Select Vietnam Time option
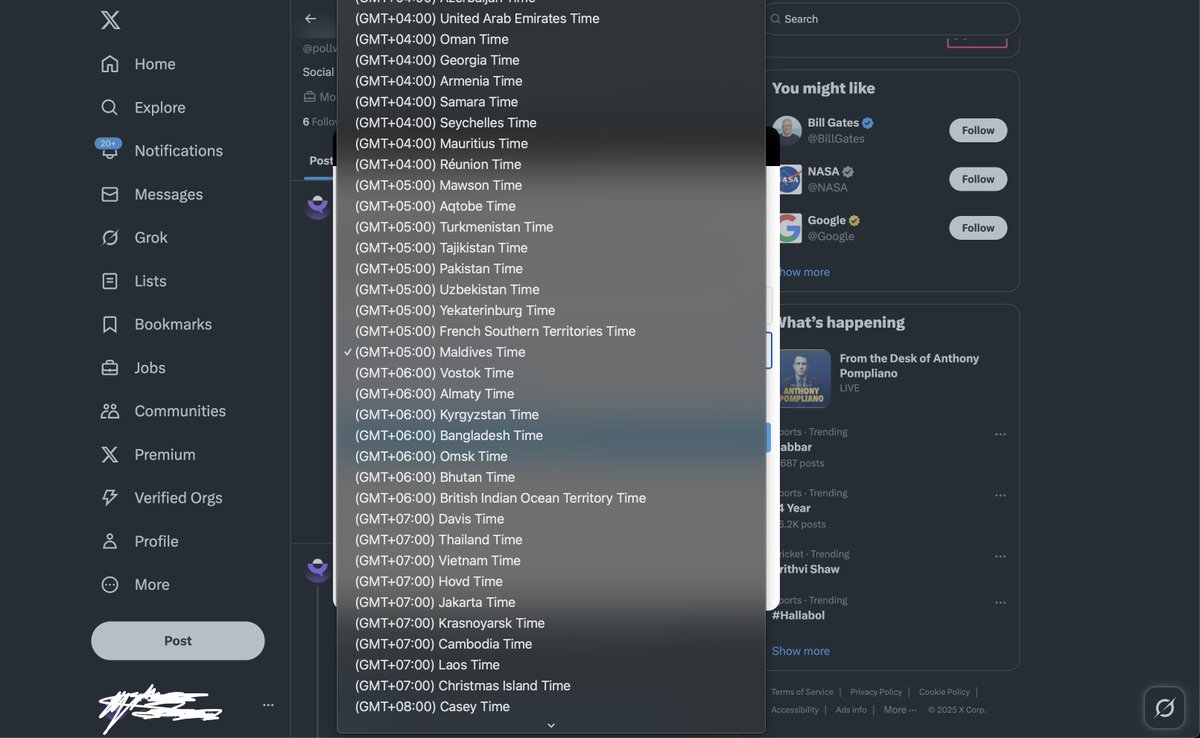 pyautogui.click(x=551, y=561)
